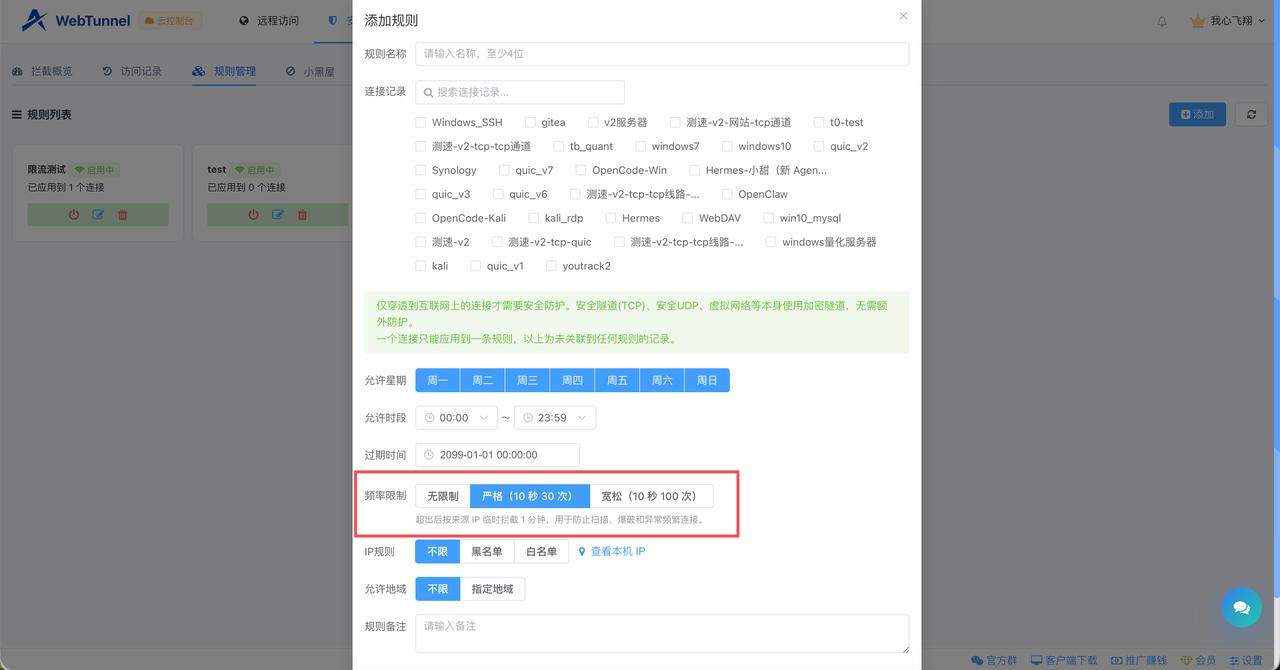1280x670 pixels.
Task: Select 严格 (10 秒 30 次) rate limit
Action: 530,496
